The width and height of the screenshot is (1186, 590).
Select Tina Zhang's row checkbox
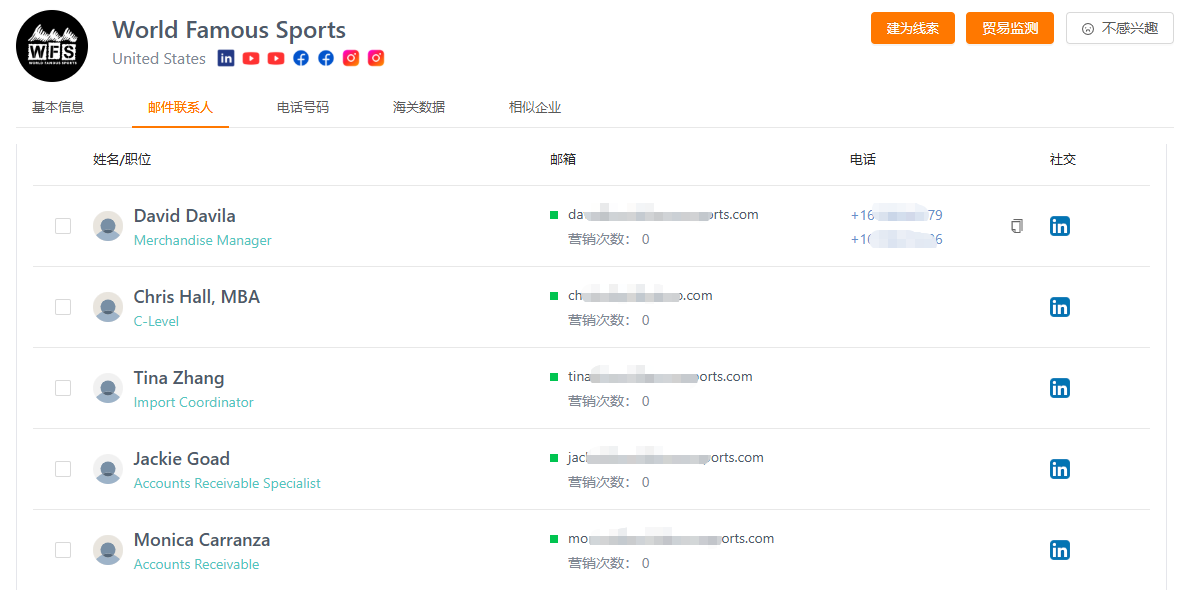point(63,388)
